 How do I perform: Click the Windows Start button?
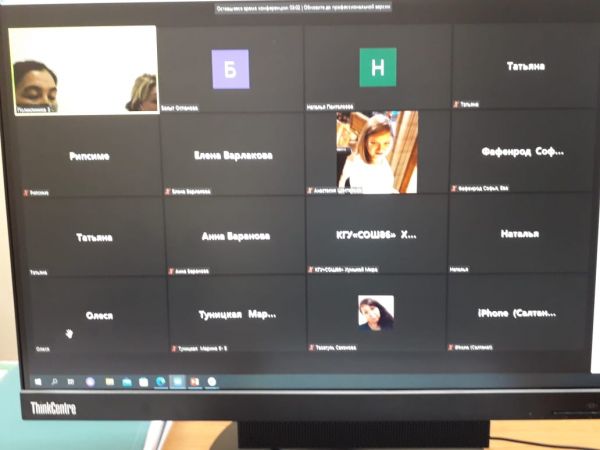click(38, 381)
